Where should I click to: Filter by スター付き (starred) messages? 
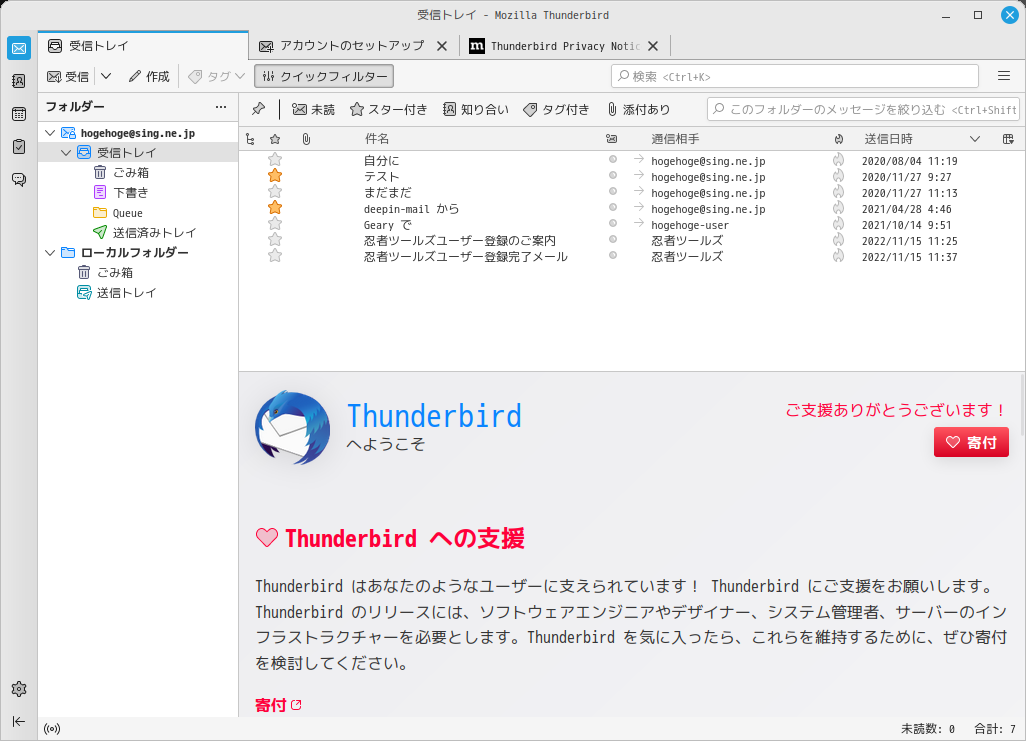[x=389, y=109]
